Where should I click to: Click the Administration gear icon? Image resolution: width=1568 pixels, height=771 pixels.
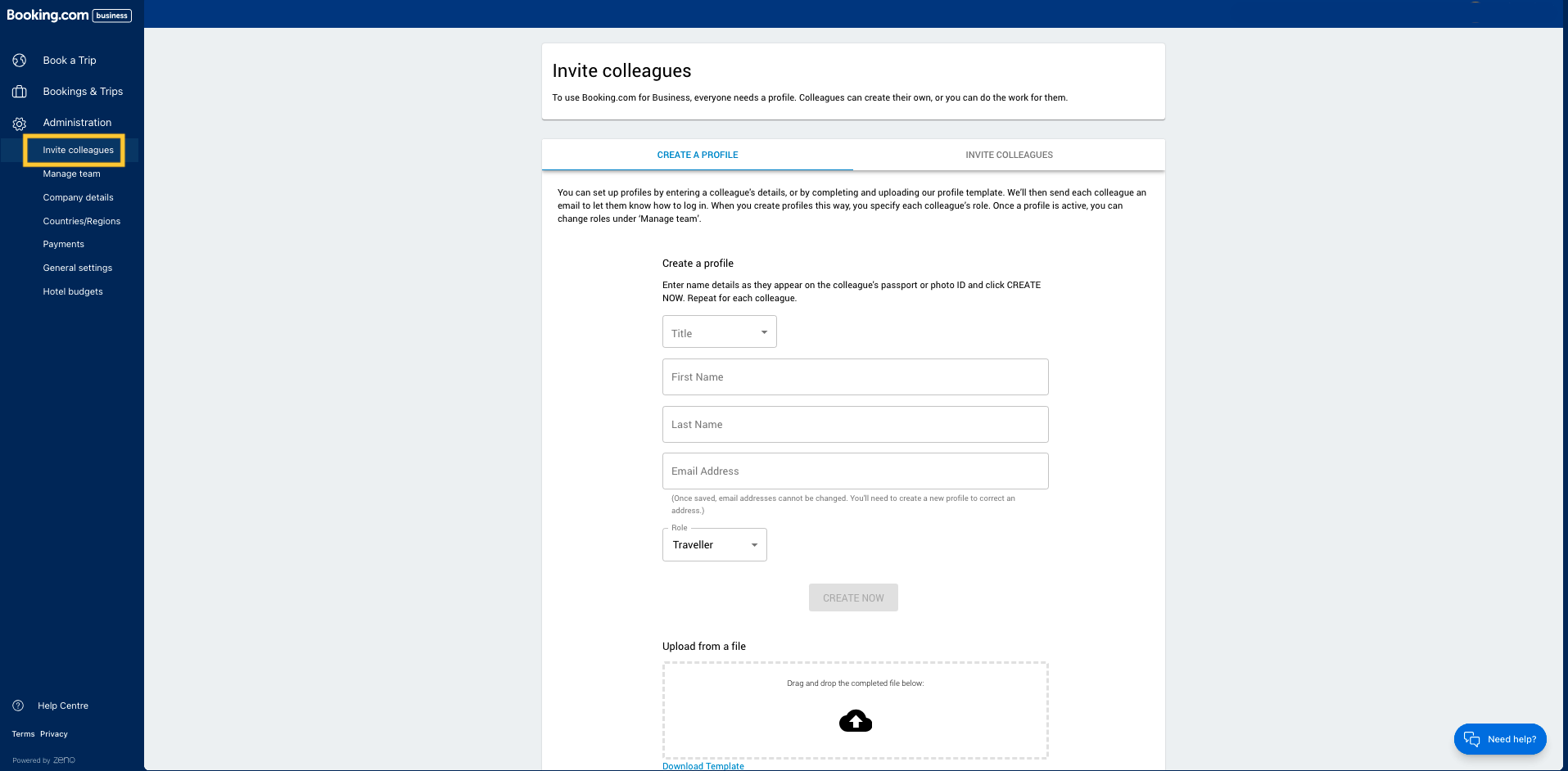tap(19, 123)
